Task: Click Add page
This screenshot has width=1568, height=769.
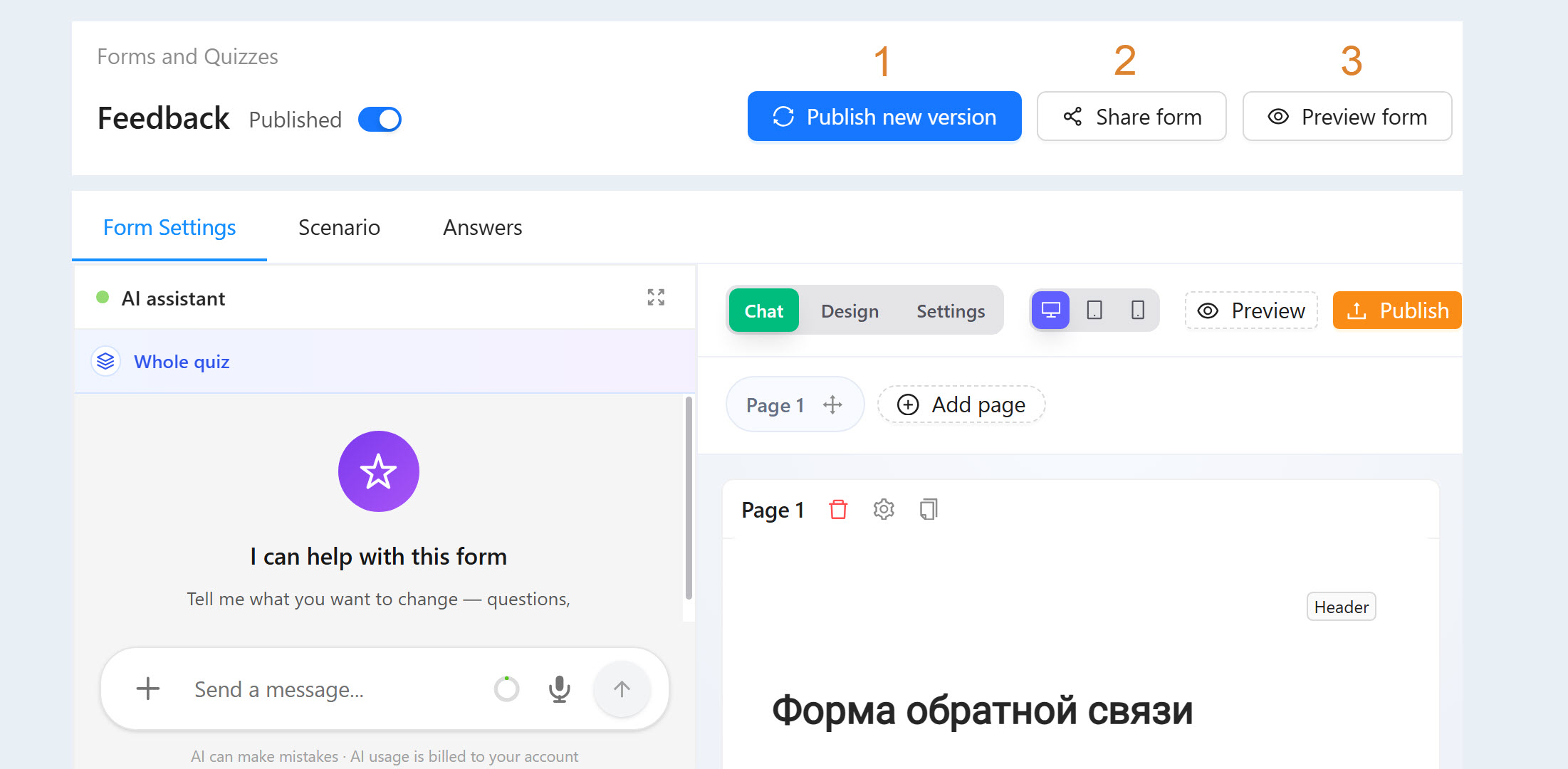Action: coord(961,404)
